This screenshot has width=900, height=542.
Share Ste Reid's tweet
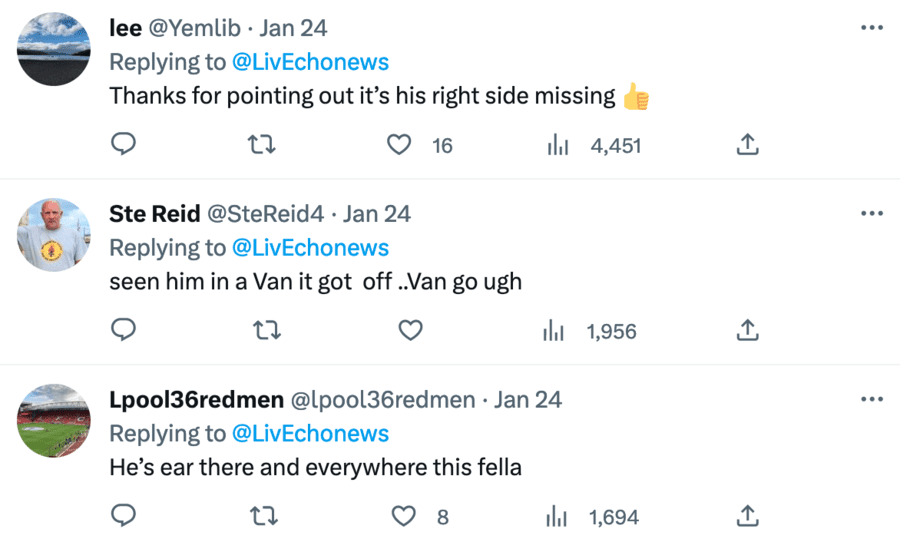click(747, 331)
